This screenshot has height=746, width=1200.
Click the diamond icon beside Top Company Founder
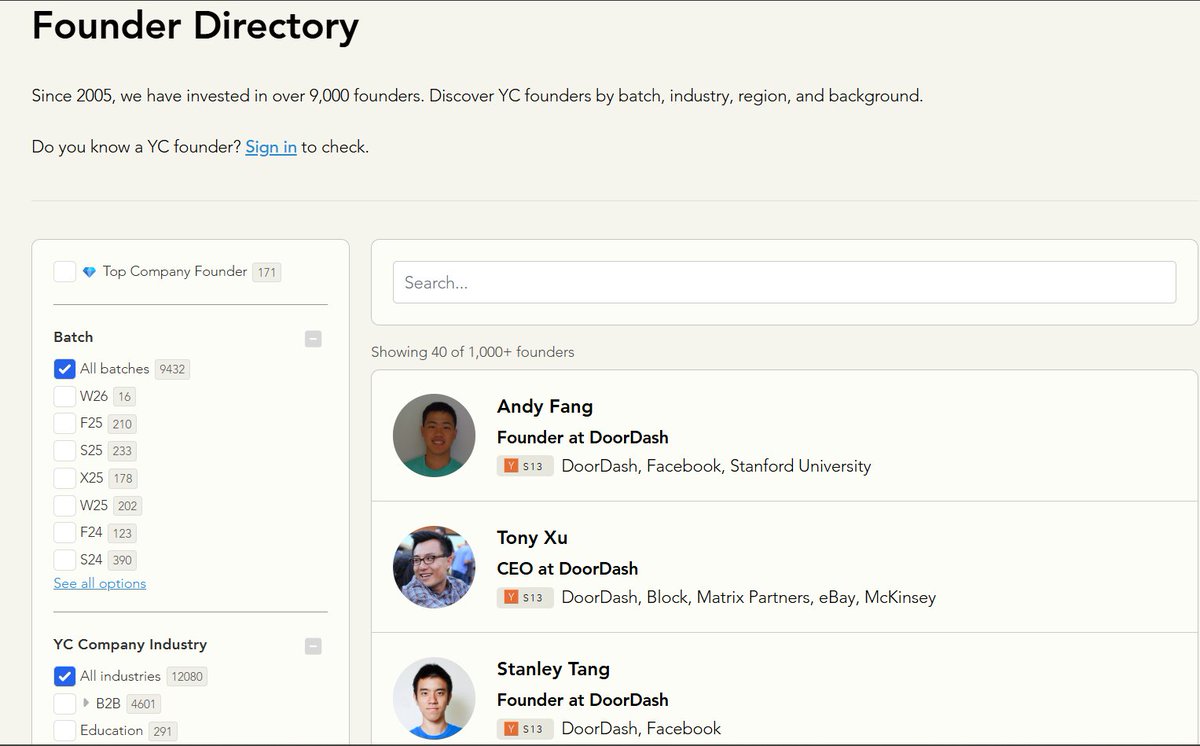coord(89,272)
